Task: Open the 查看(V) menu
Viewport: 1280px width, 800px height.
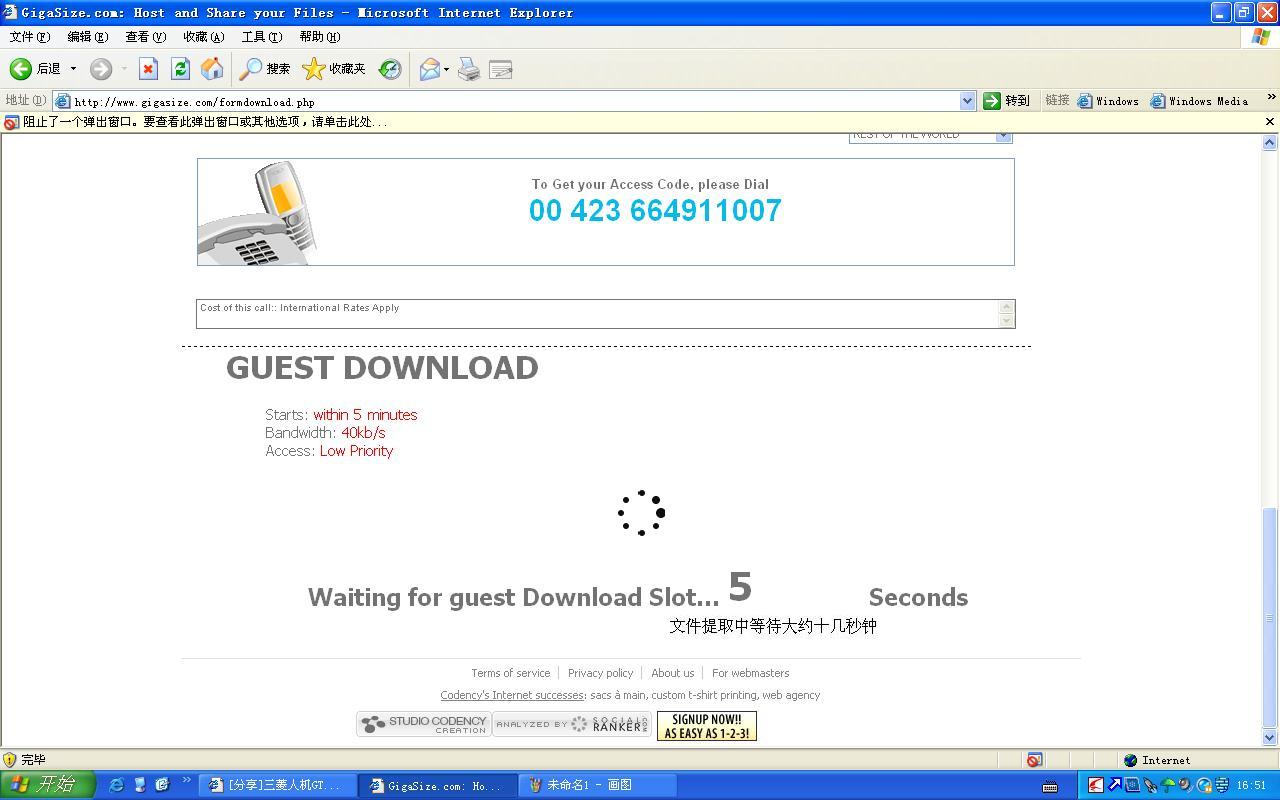Action: point(145,37)
